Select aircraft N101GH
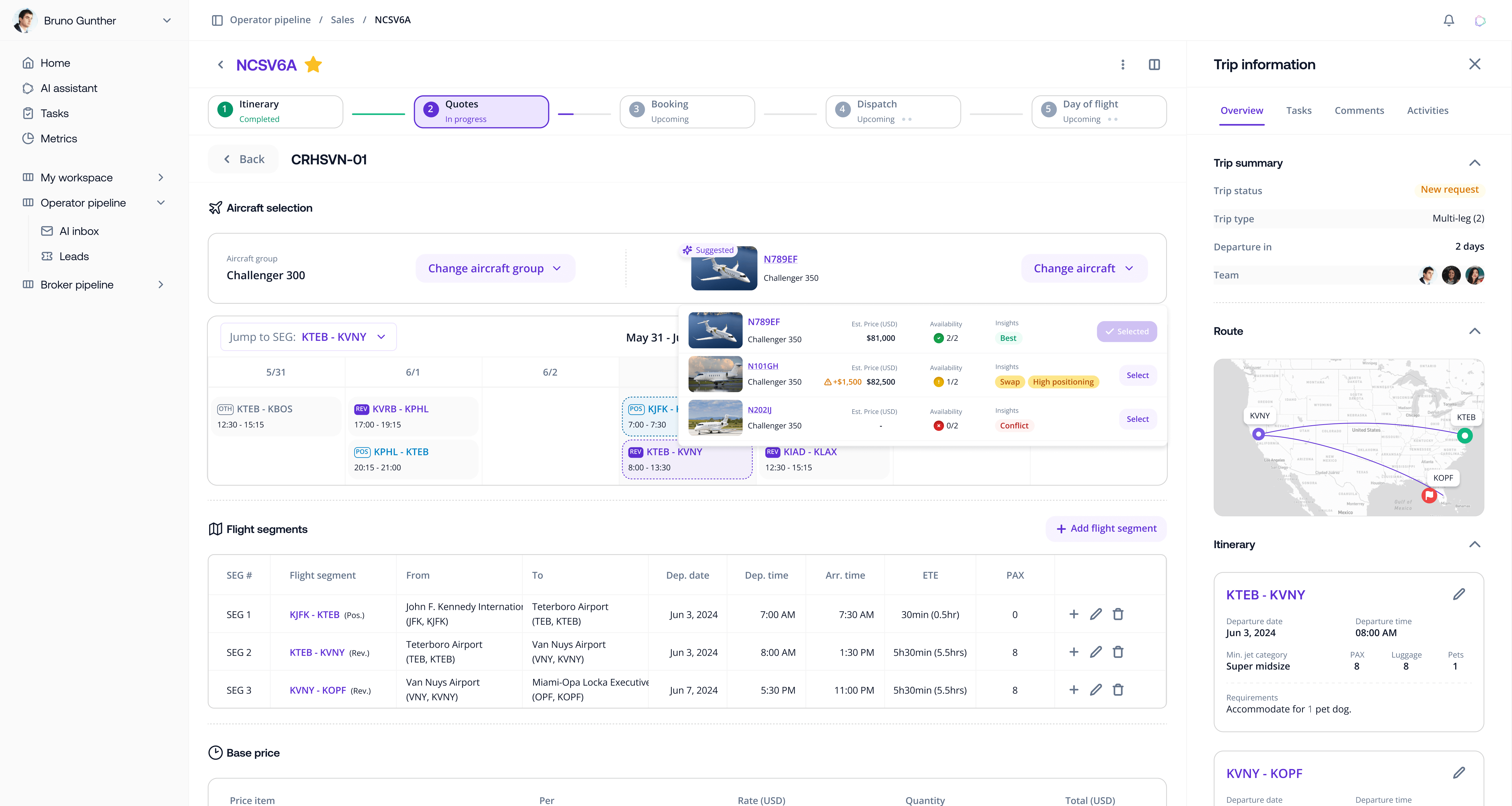The image size is (1512, 806). click(x=1137, y=375)
